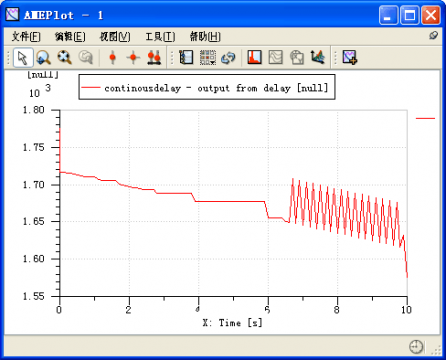The height and width of the screenshot is (360, 446).
Task: Click the blue refresh arrows icon
Action: pyautogui.click(x=228, y=58)
